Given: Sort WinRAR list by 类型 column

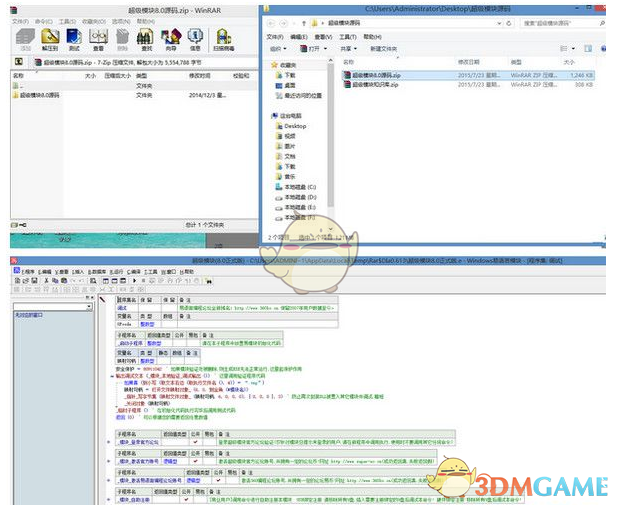Looking at the screenshot, I should 141,75.
